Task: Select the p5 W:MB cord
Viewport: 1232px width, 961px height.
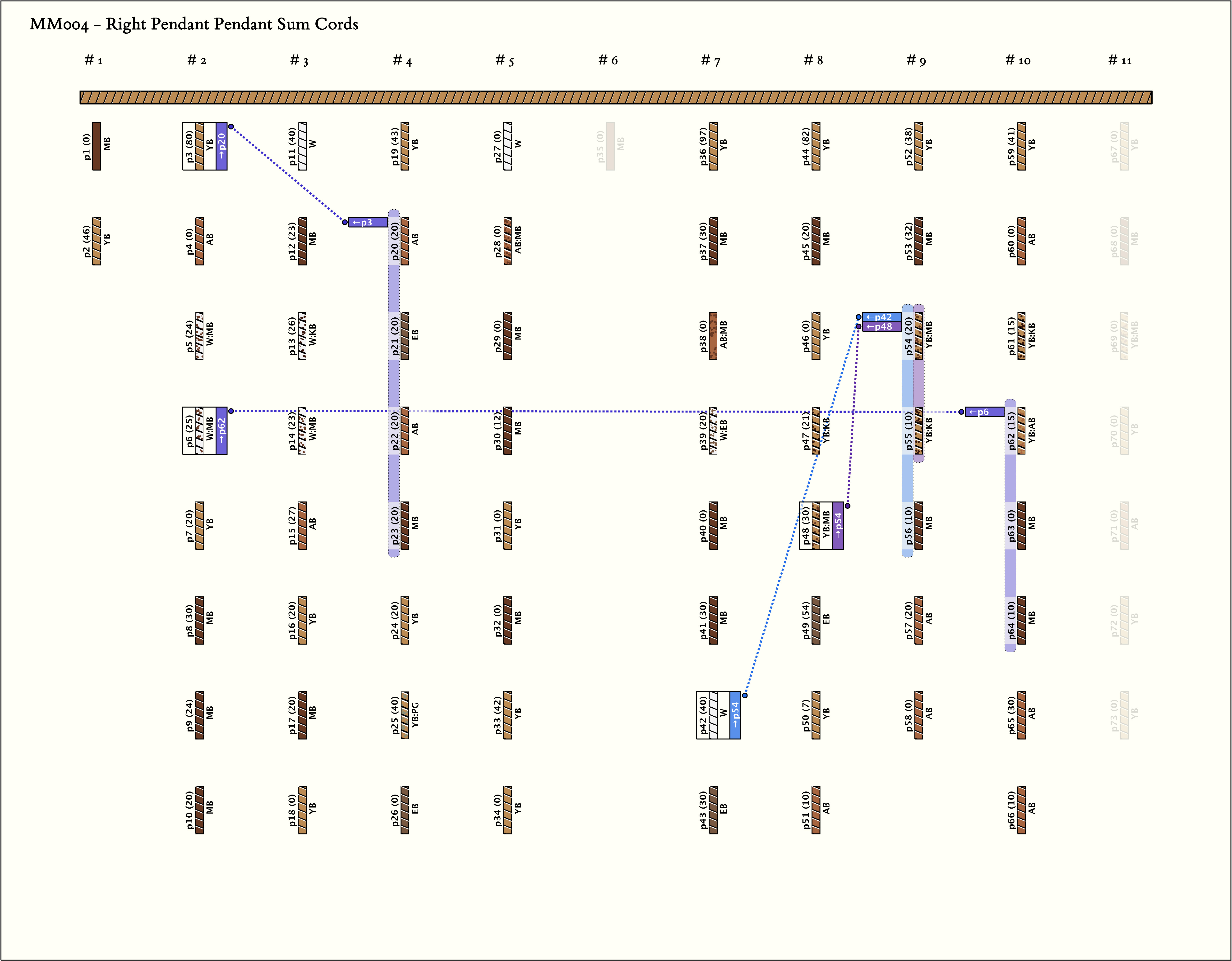Action: coord(199,336)
